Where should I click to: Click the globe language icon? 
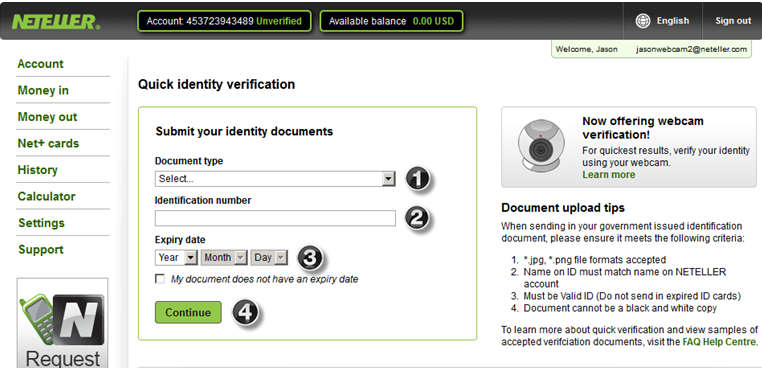pyautogui.click(x=643, y=21)
